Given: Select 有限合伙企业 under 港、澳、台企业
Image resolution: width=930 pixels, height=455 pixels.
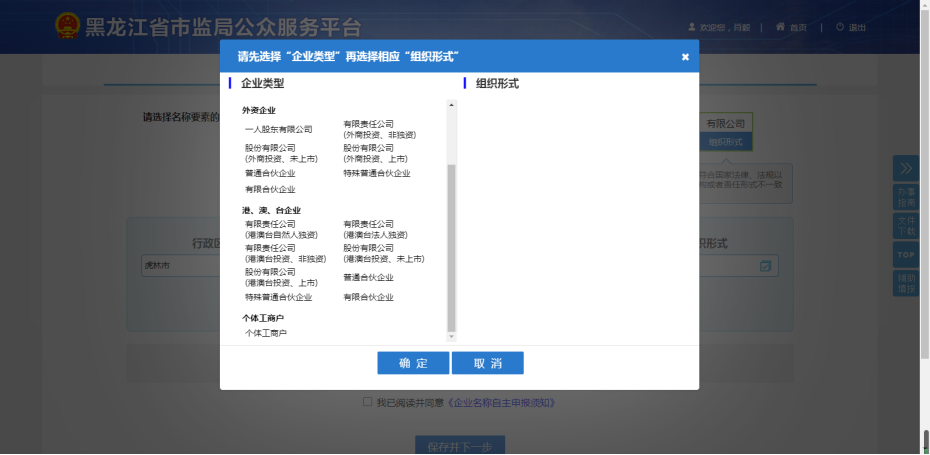Looking at the screenshot, I should click(x=368, y=297).
